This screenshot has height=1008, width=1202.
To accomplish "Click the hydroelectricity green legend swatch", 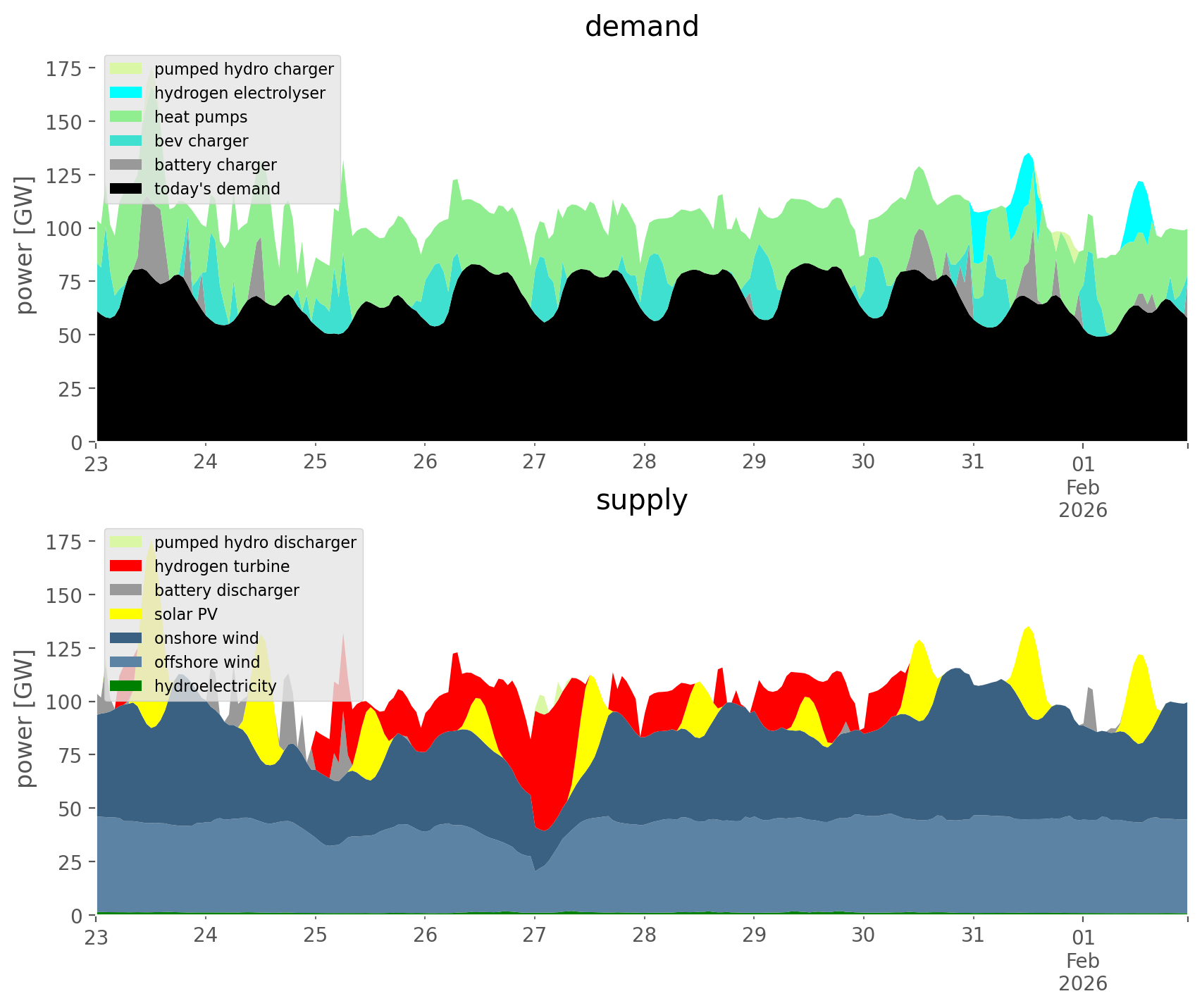I will point(125,686).
